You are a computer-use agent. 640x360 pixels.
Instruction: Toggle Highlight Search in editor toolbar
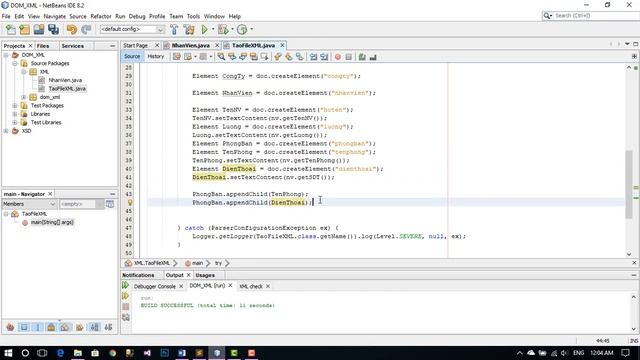(254, 57)
